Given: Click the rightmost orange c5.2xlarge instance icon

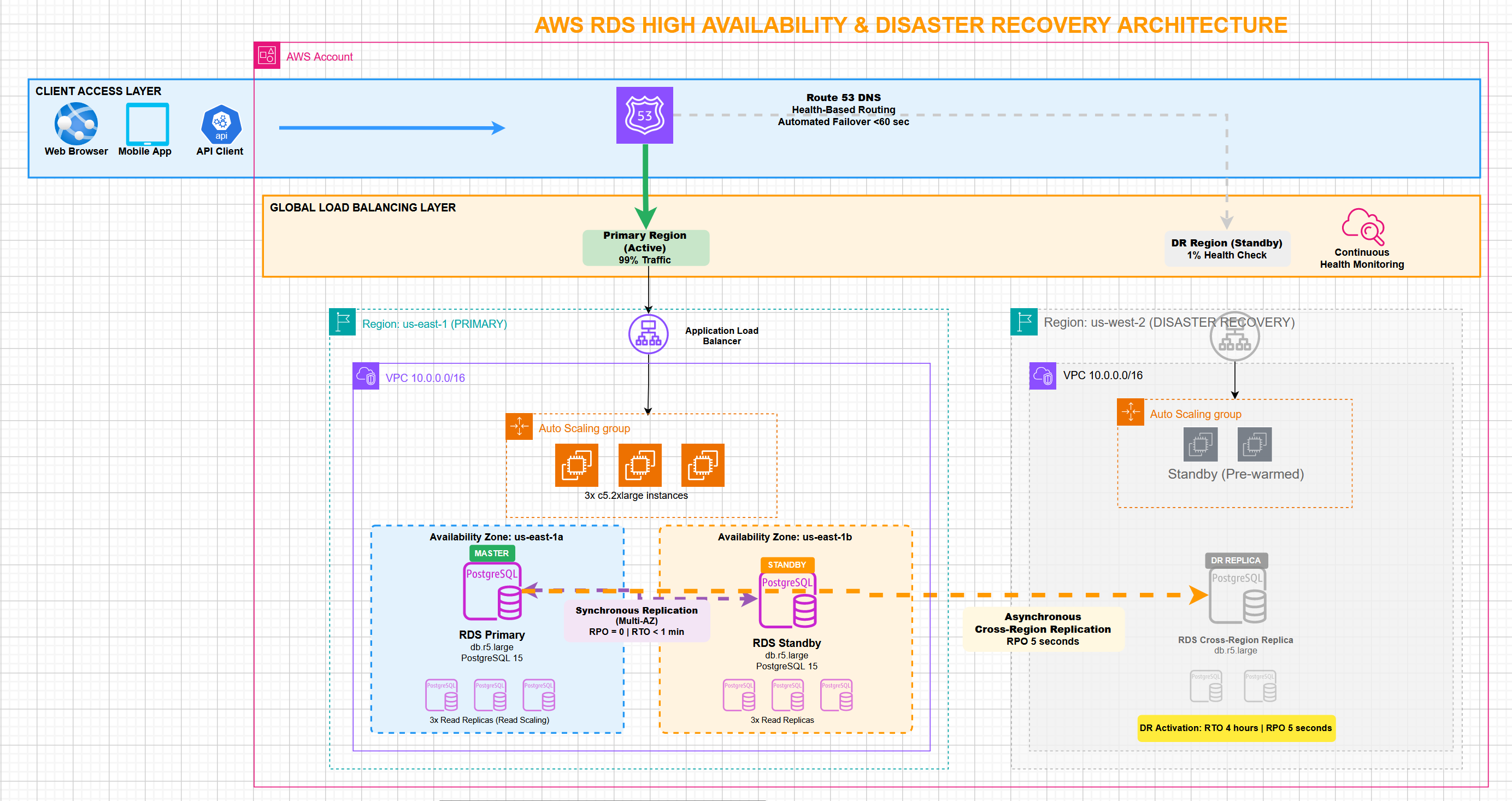Looking at the screenshot, I should pos(703,466).
